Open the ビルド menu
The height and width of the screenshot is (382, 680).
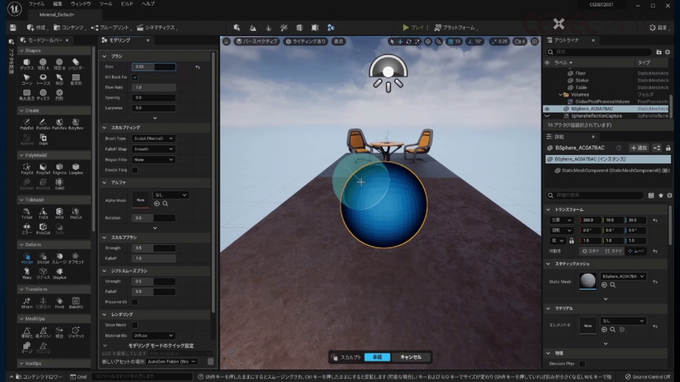click(x=127, y=4)
